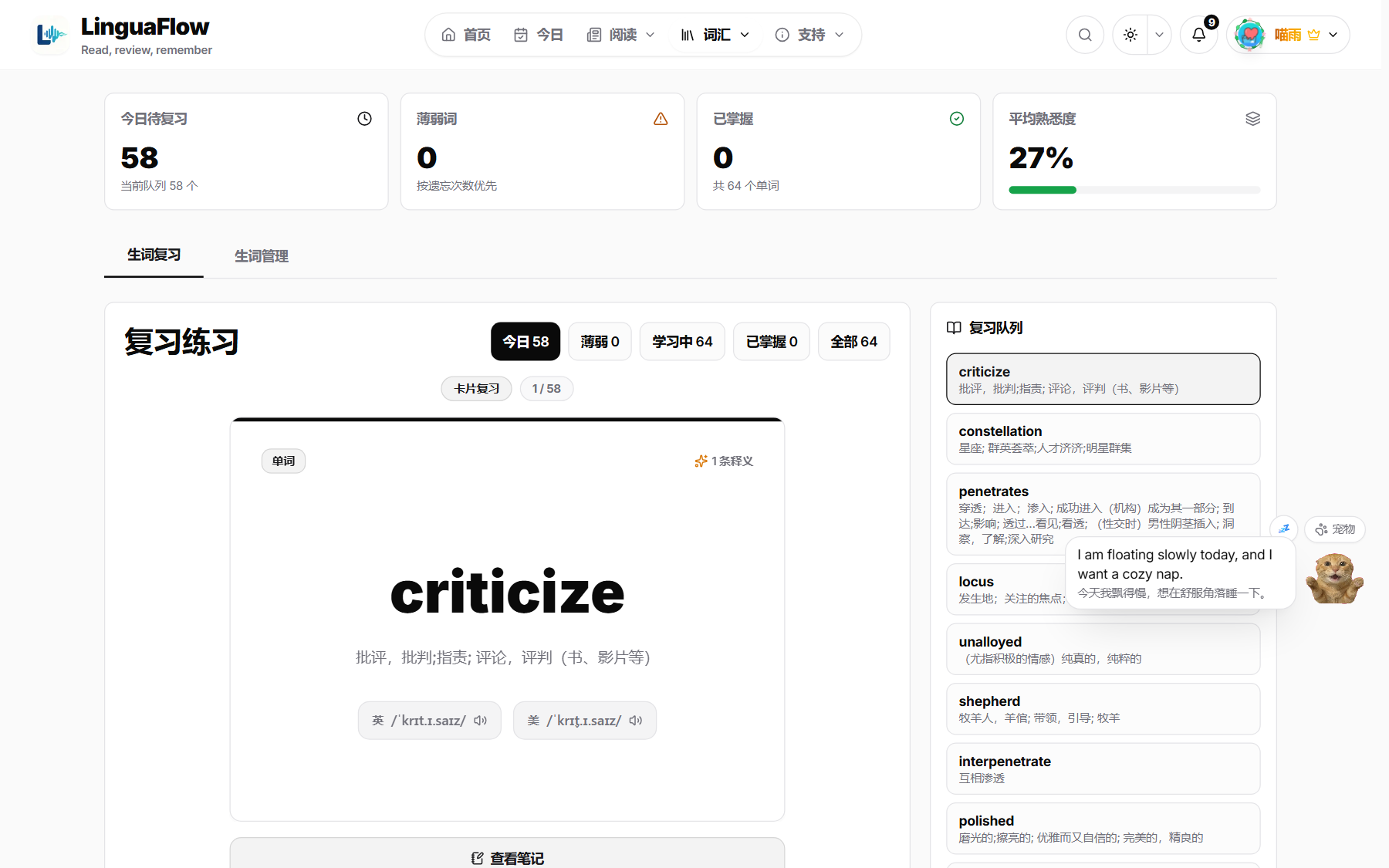The image size is (1389, 868).
Task: Click the flashcard word criticize
Action: coord(507,593)
